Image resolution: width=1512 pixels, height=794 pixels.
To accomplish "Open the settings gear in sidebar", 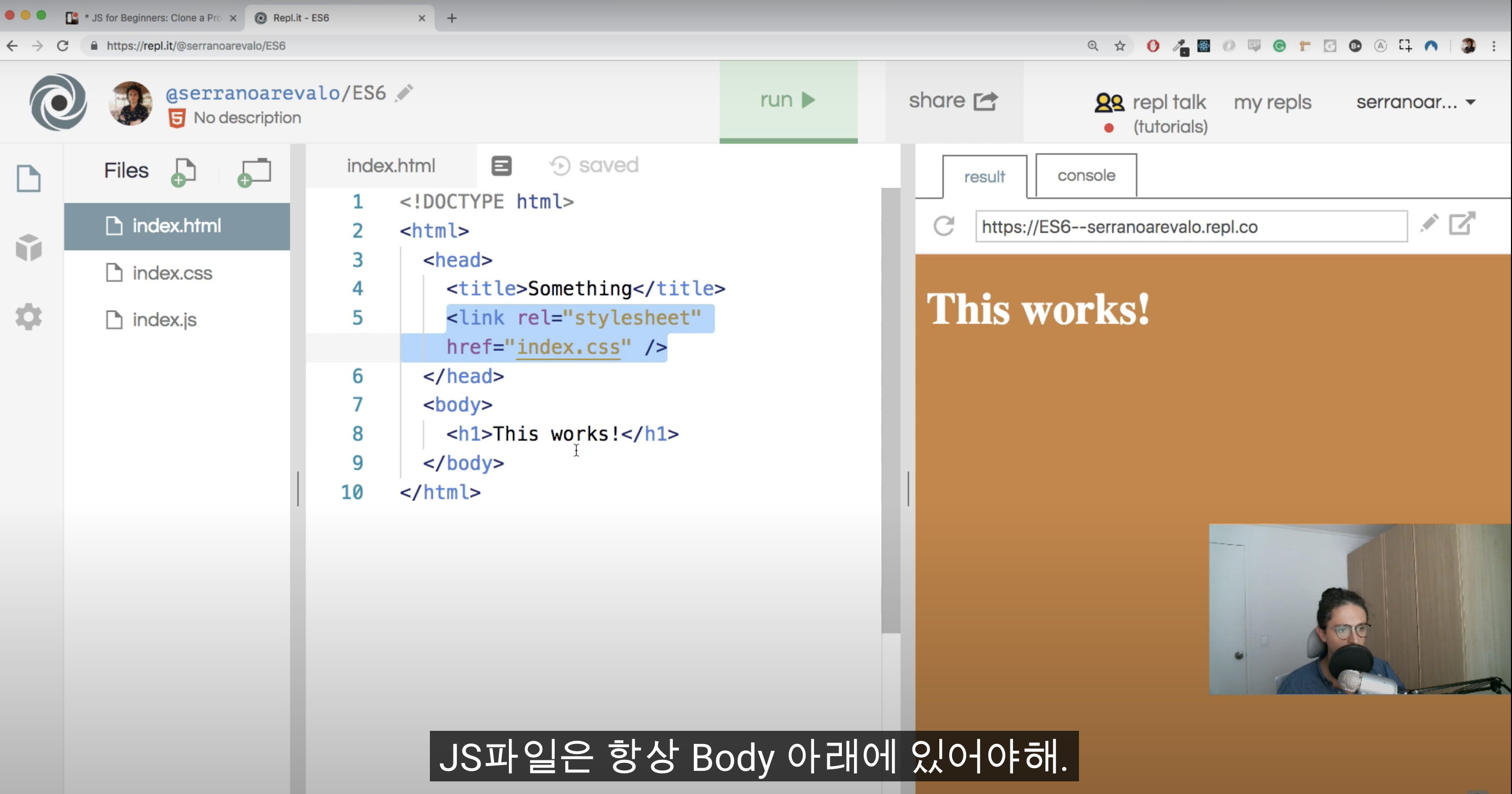I will click(28, 317).
